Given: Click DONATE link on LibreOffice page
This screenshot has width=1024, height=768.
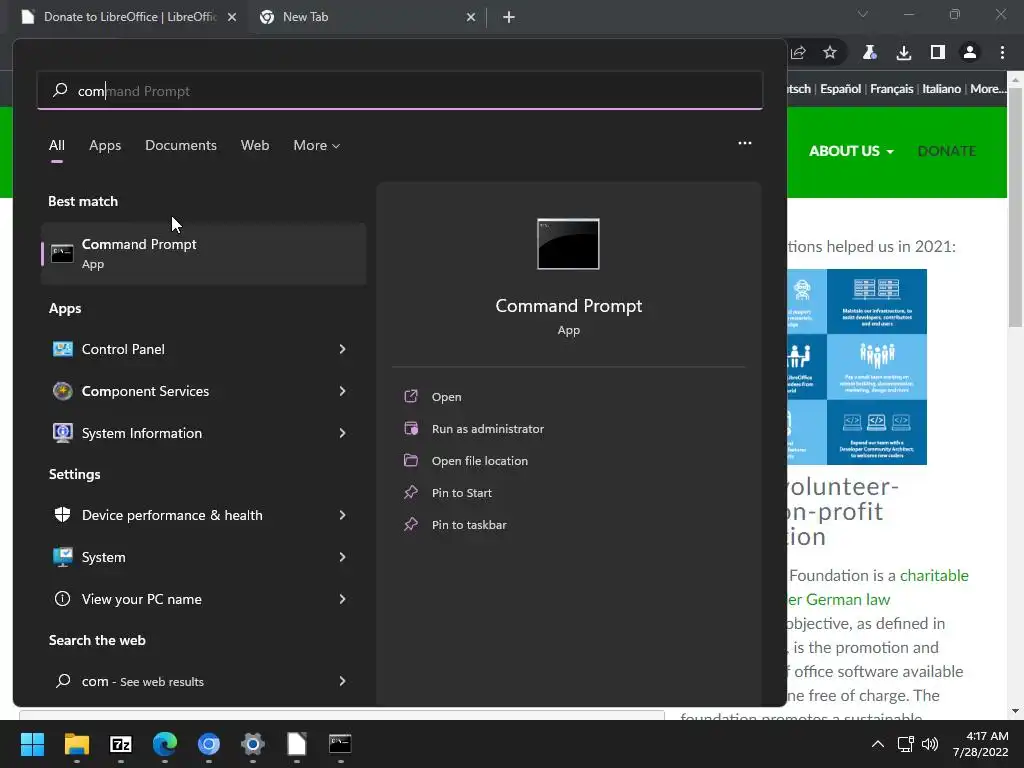Looking at the screenshot, I should coord(946,151).
